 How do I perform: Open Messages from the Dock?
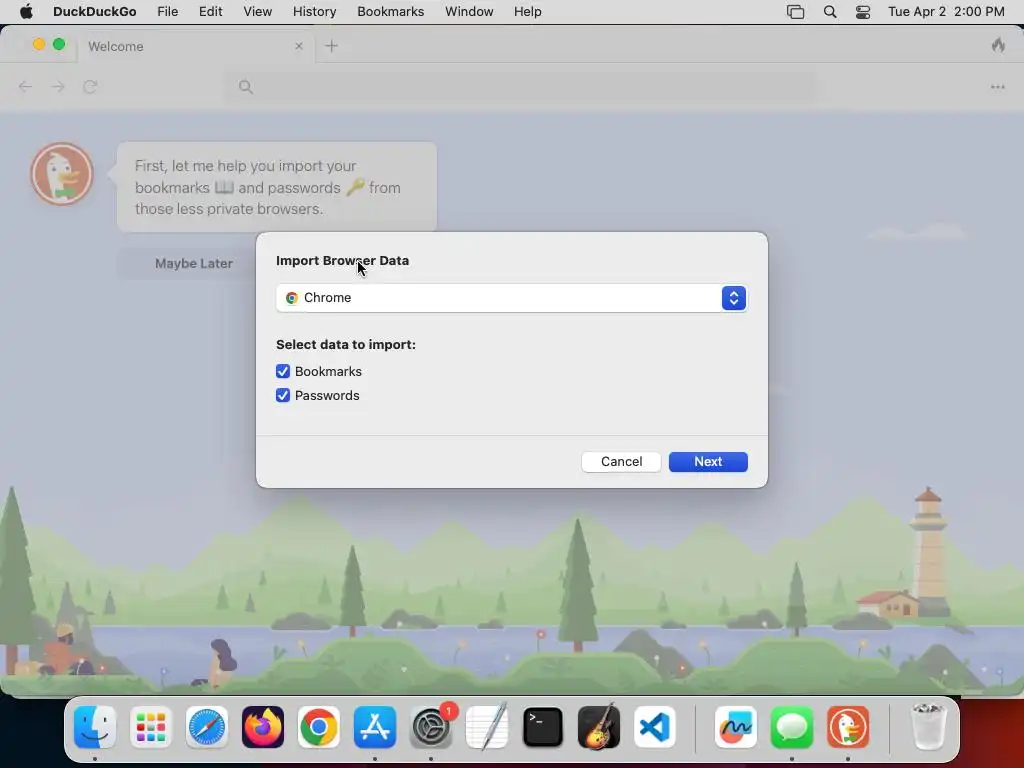[x=792, y=727]
